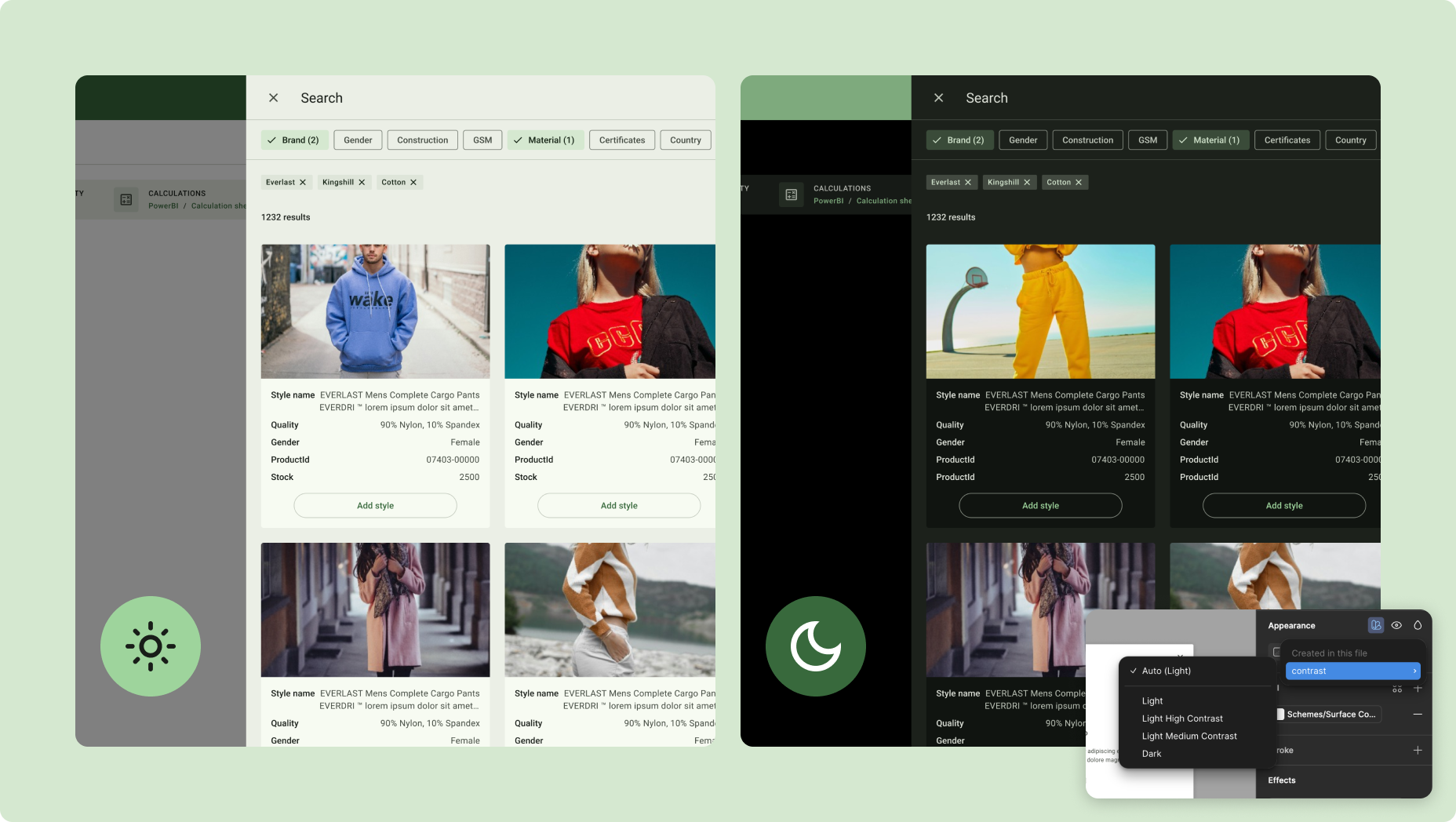Toggle the Material (1) filter in dark panel
Screen dimensions: 1456x822
(x=1211, y=140)
